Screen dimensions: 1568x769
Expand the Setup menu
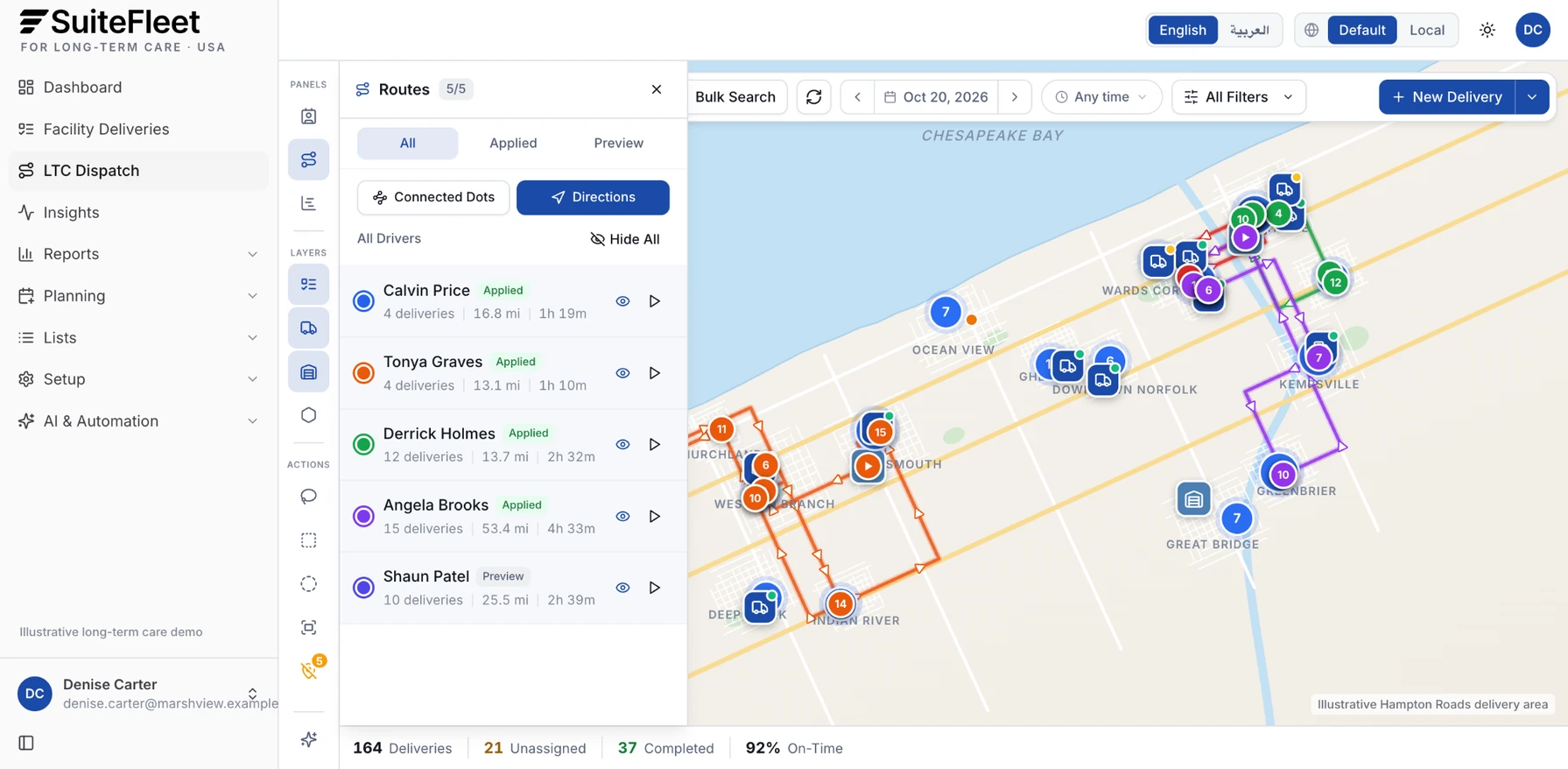click(139, 379)
